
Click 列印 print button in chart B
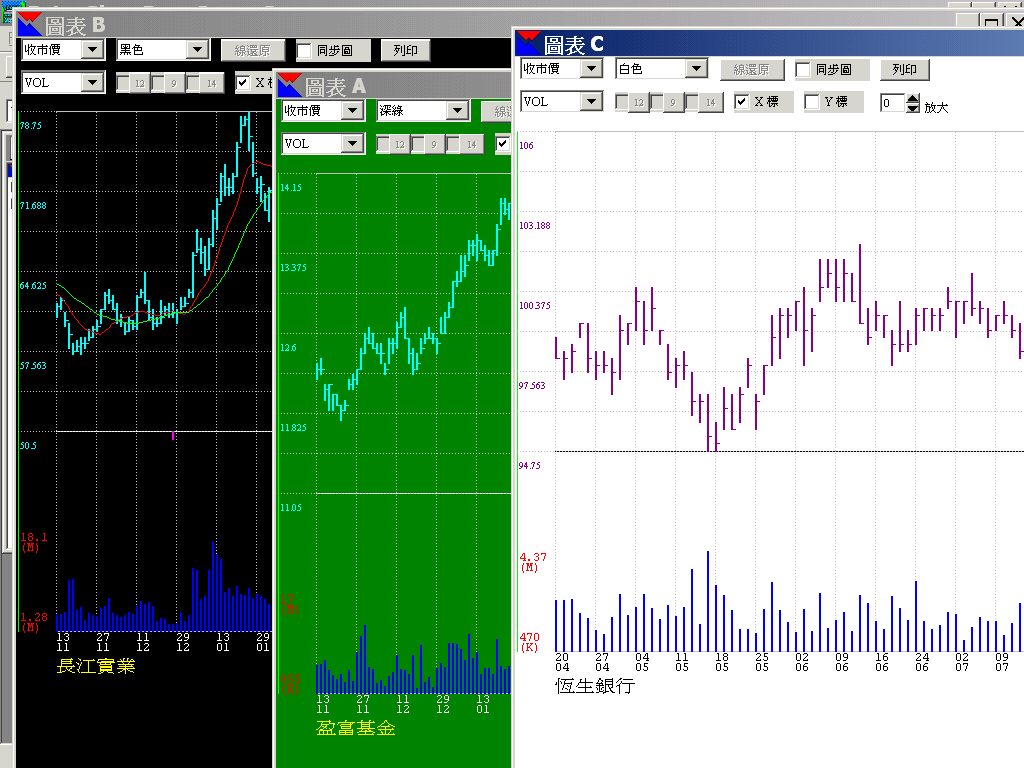[x=406, y=50]
